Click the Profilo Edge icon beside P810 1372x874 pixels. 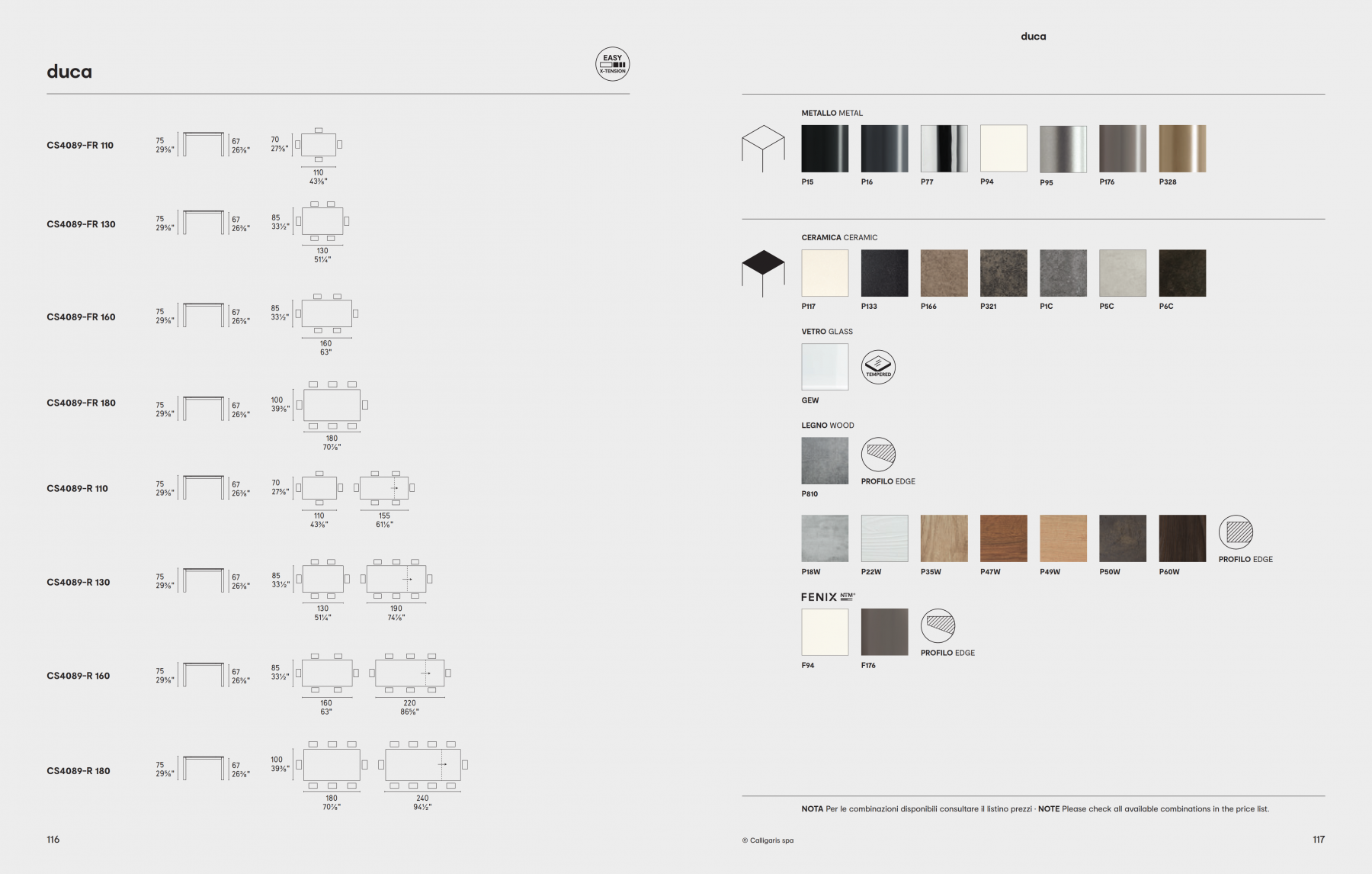coord(878,455)
